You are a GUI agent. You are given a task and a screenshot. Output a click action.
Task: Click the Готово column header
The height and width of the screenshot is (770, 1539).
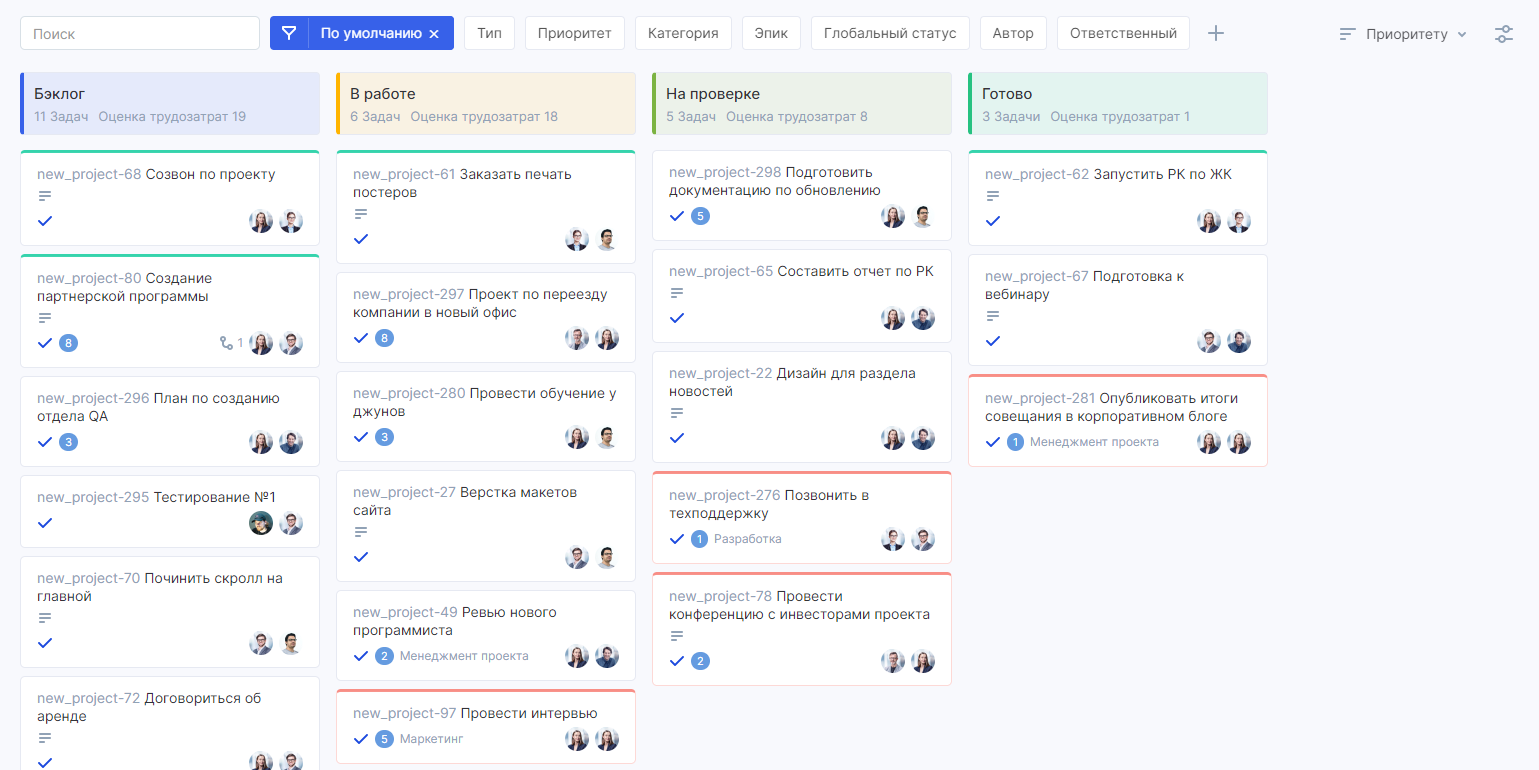tap(1118, 103)
